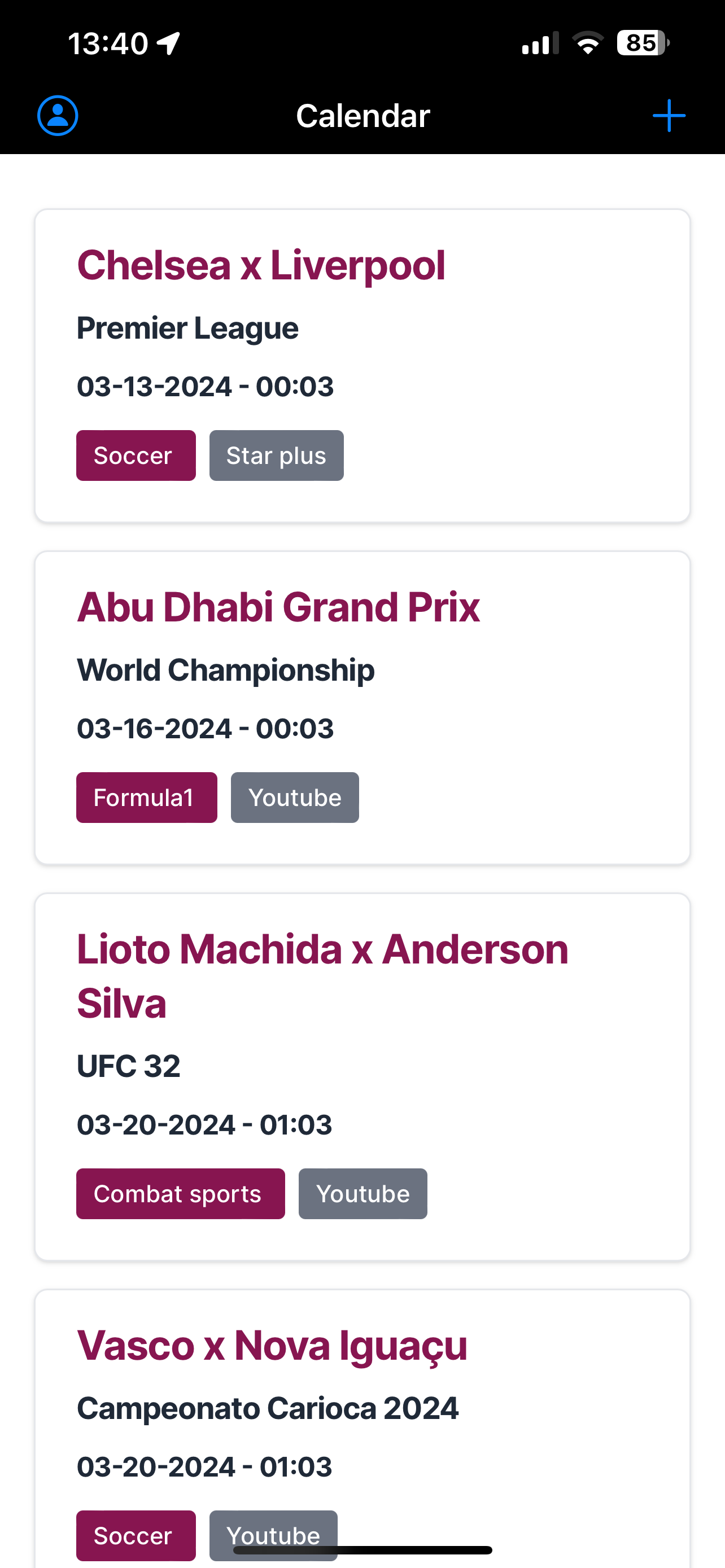Select the Combat sports tag
The image size is (725, 1568).
pos(180,1194)
